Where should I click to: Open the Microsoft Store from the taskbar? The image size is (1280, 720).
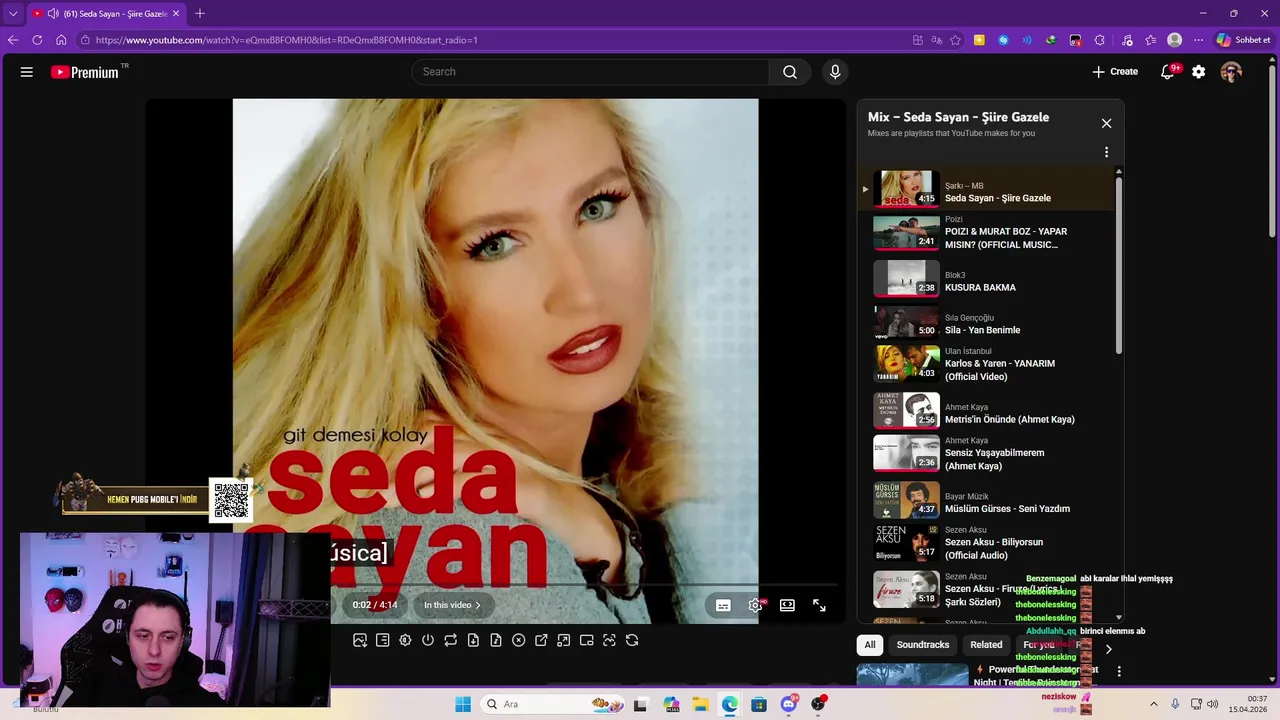click(759, 704)
